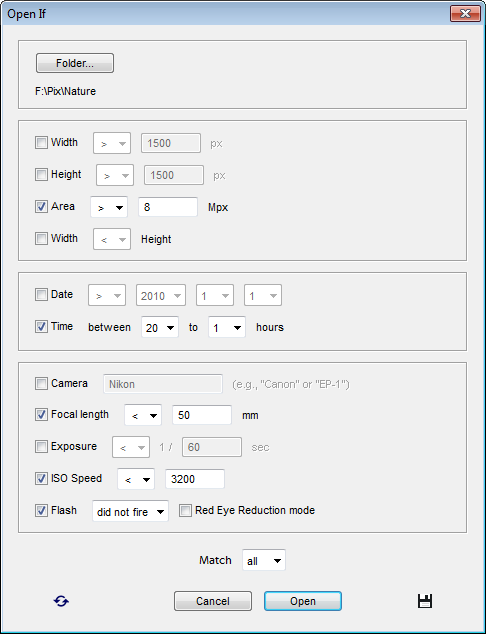Uncheck the ISO Speed checkbox
Image resolution: width=486 pixels, height=634 pixels.
[41, 479]
